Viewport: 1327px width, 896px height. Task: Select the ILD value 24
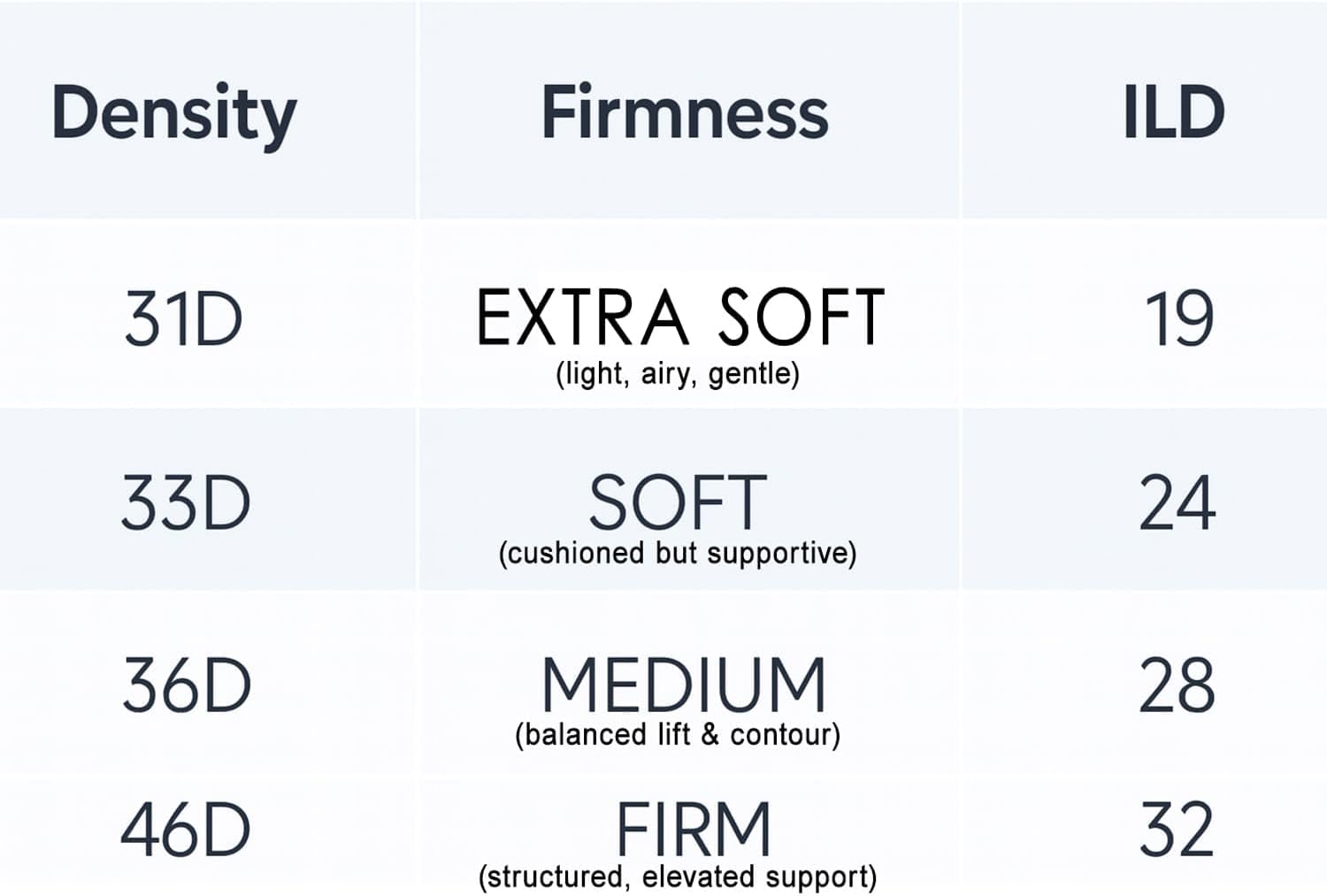(x=1177, y=502)
